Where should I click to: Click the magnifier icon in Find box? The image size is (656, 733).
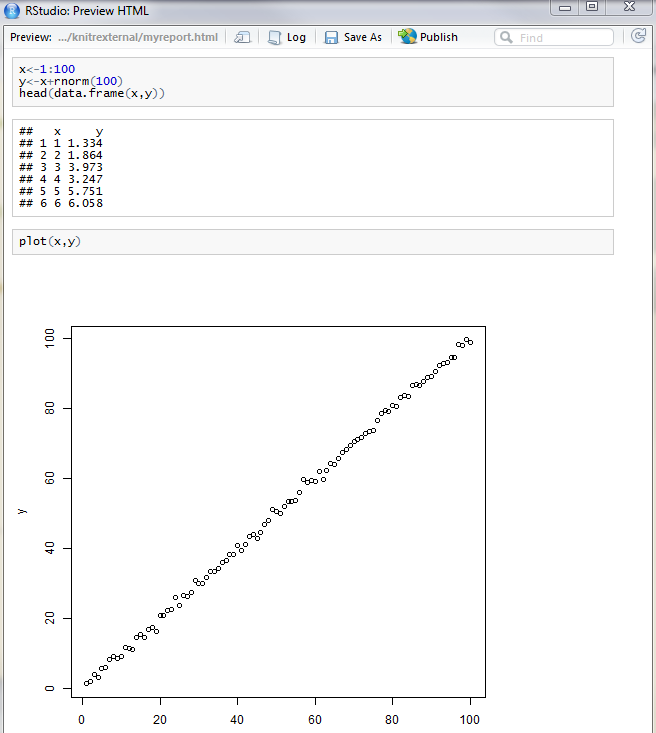click(506, 37)
